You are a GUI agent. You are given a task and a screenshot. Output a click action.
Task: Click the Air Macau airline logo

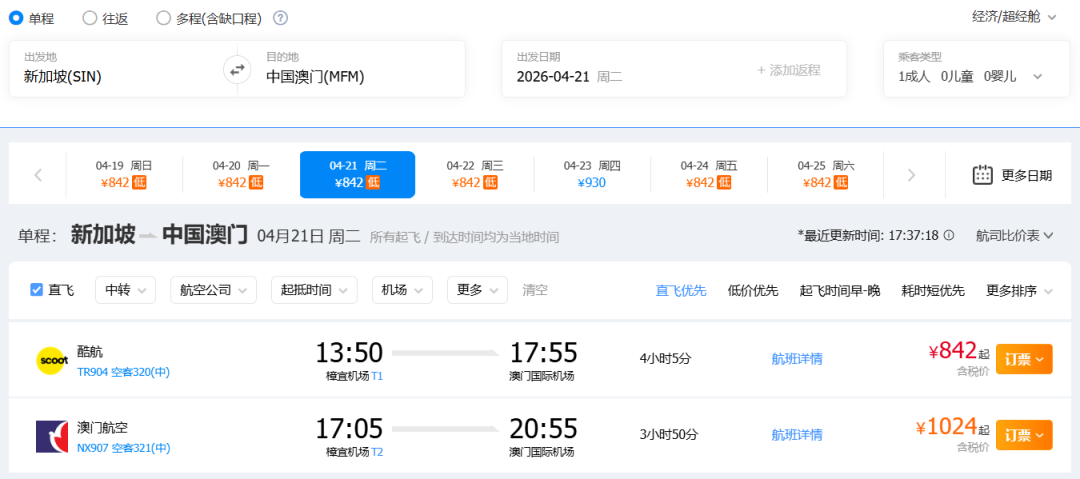51,436
